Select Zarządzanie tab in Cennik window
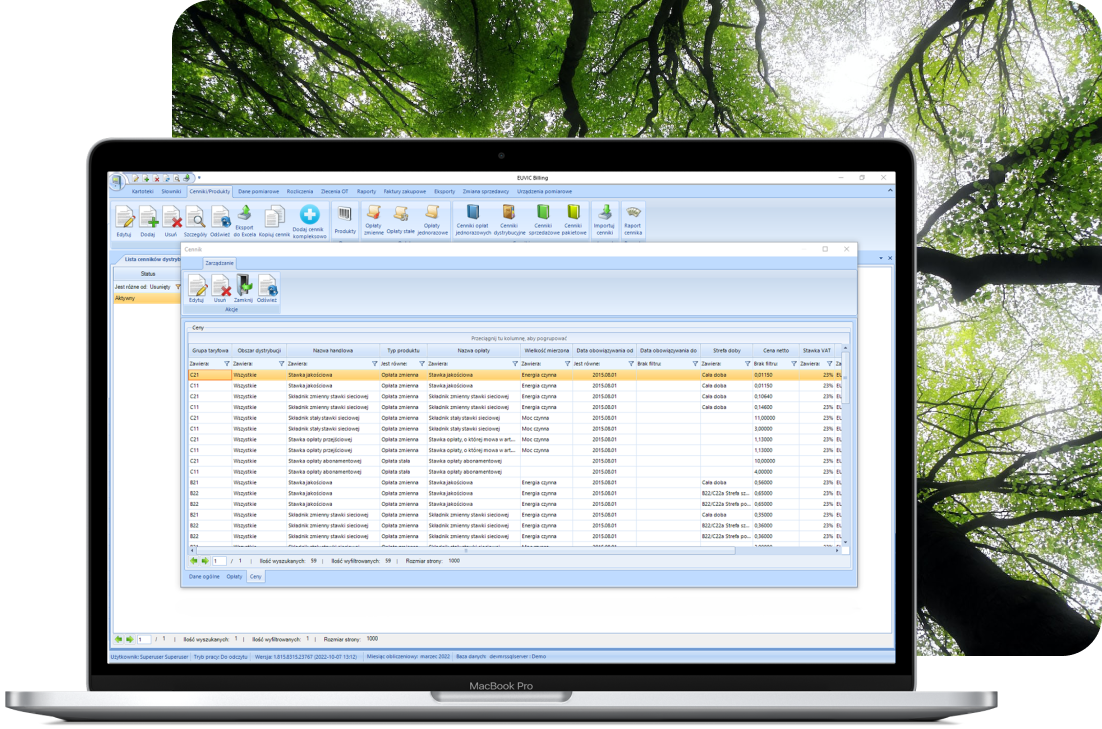This screenshot has height=729, width=1102. 219,263
